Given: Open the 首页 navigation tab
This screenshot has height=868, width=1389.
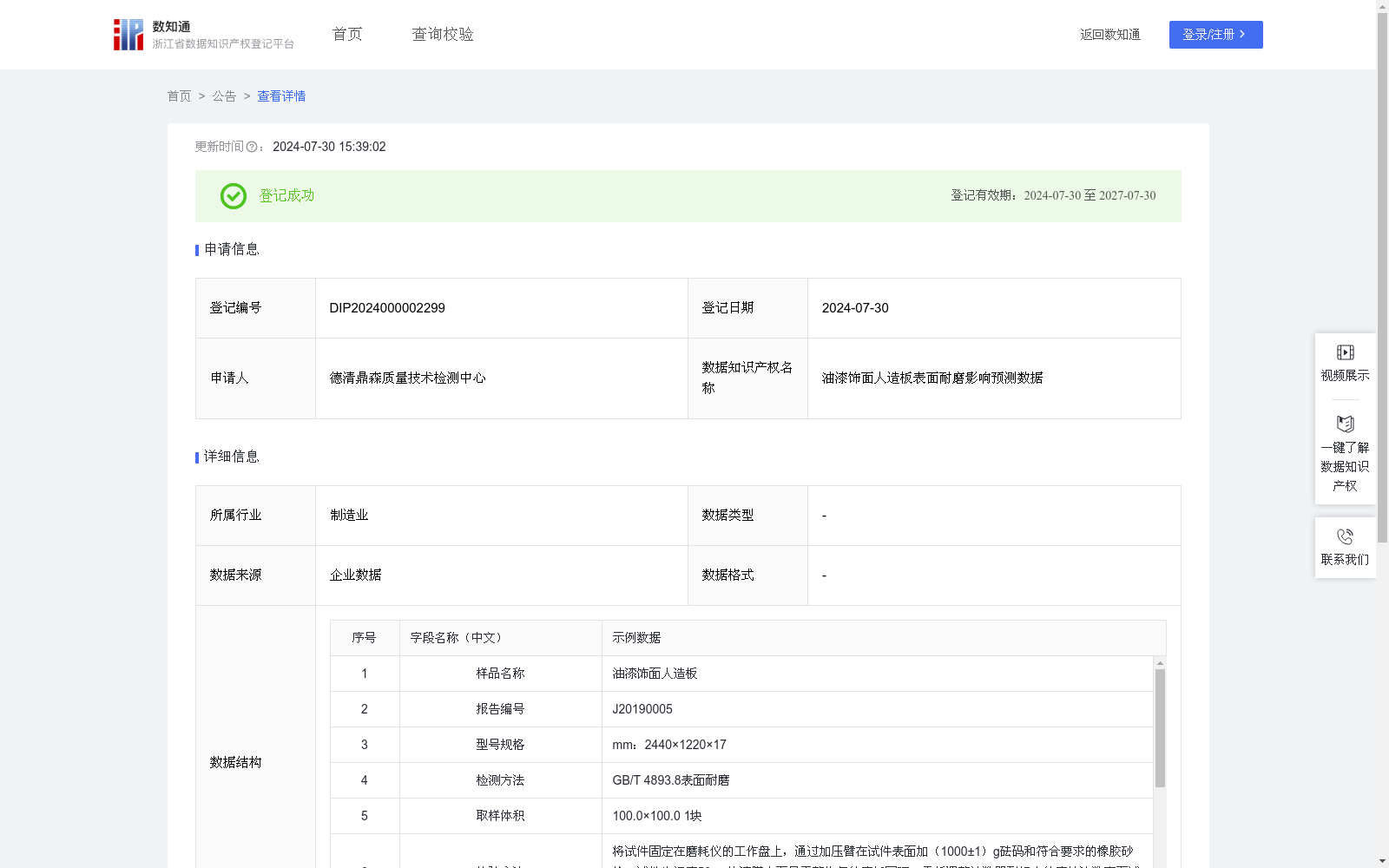Looking at the screenshot, I should click(x=347, y=35).
